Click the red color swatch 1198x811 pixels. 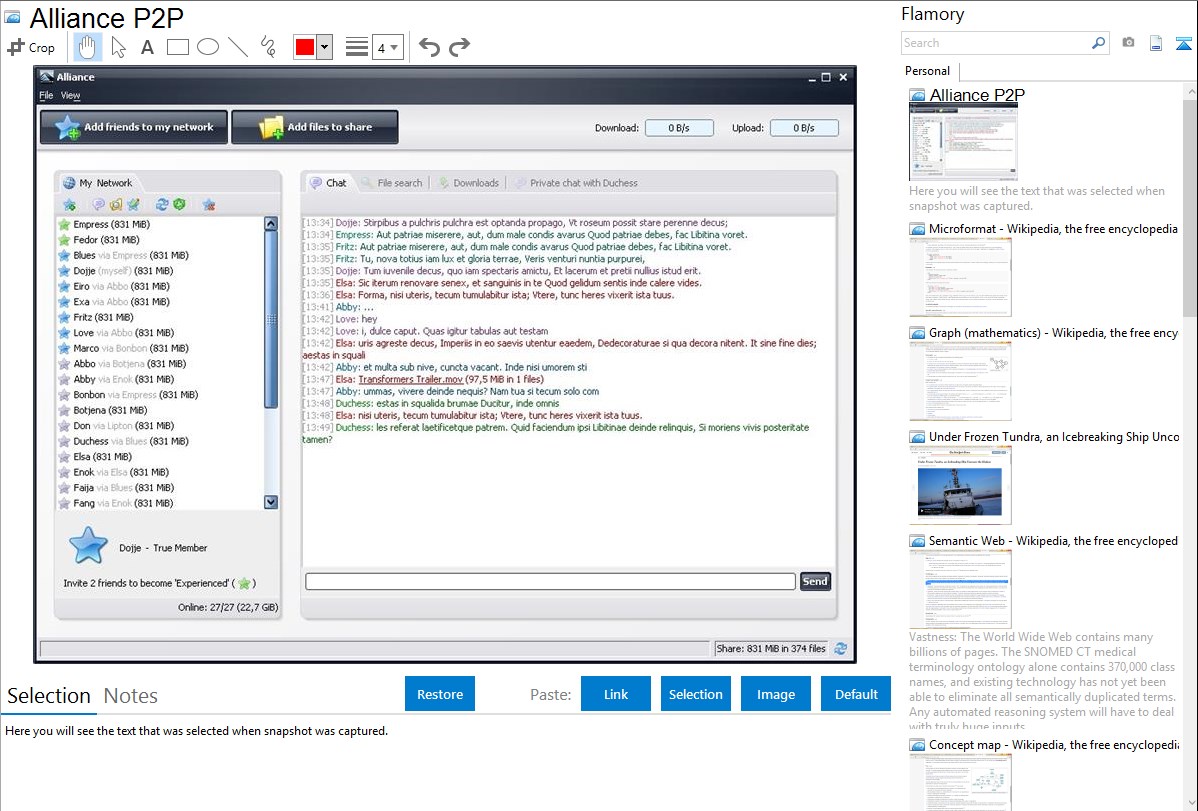(305, 47)
